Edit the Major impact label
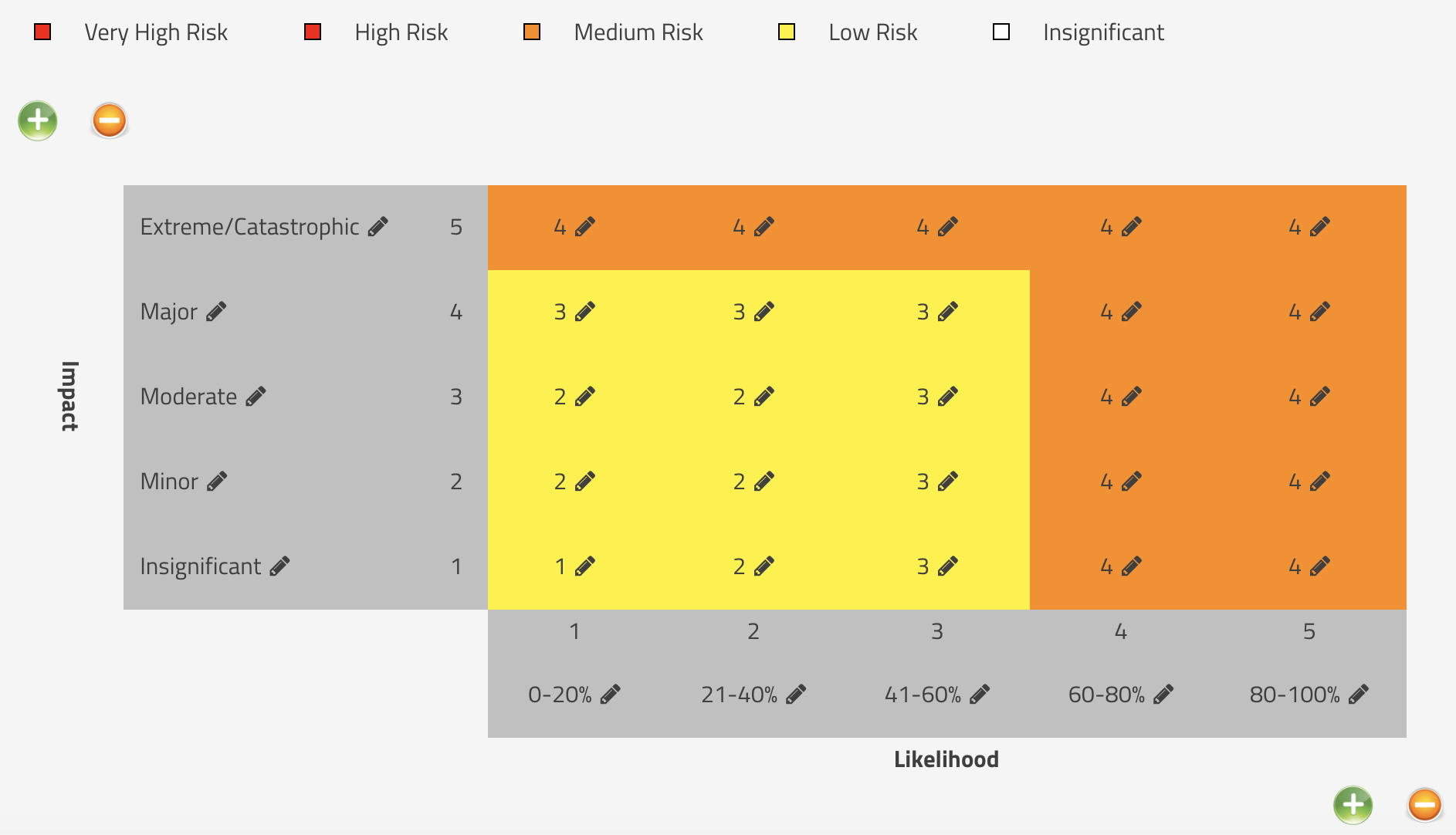 pyautogui.click(x=216, y=311)
